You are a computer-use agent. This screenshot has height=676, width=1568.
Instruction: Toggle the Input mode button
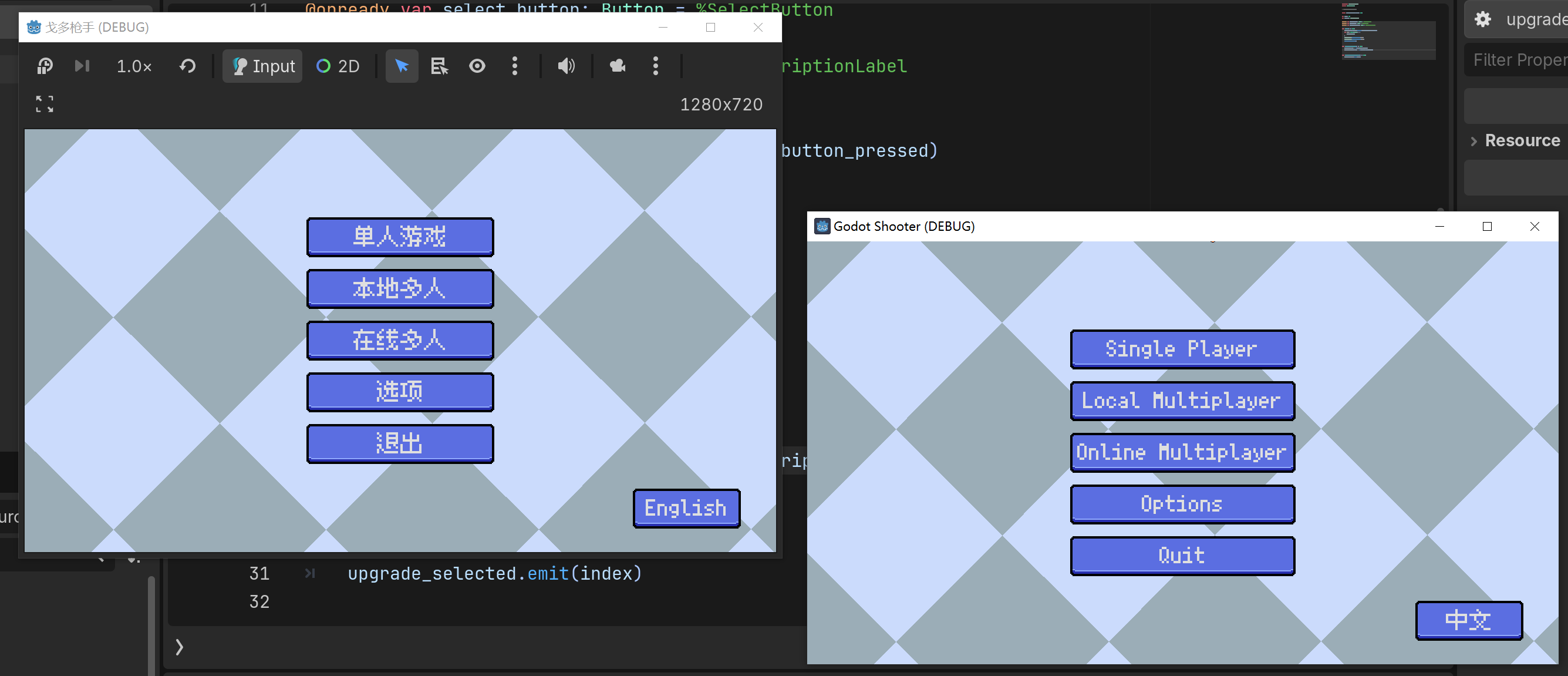(x=262, y=66)
